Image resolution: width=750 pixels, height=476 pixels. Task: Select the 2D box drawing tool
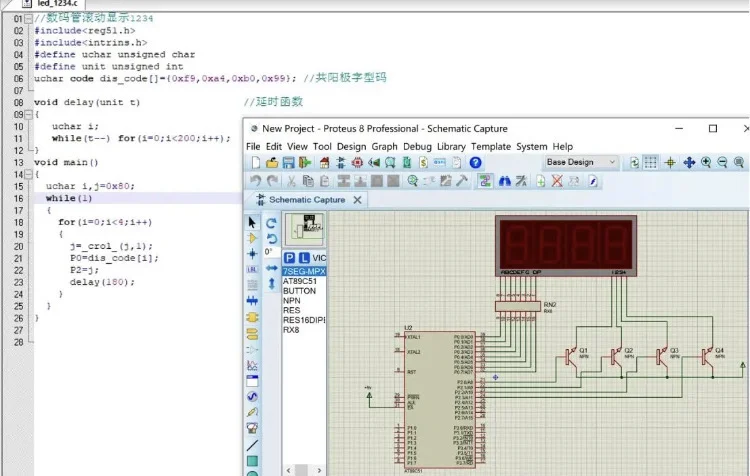coord(252,461)
